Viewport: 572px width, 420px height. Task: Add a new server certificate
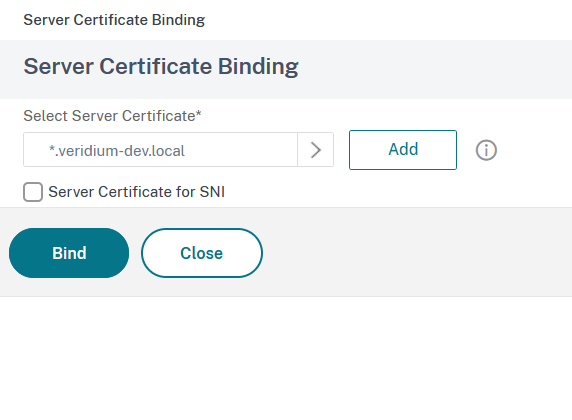pyautogui.click(x=403, y=150)
